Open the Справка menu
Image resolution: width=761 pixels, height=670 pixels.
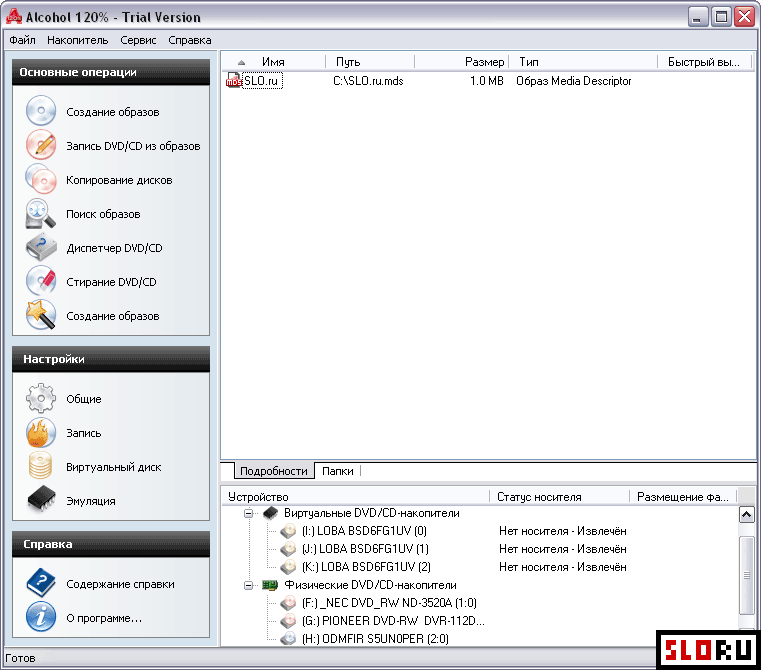tap(190, 40)
